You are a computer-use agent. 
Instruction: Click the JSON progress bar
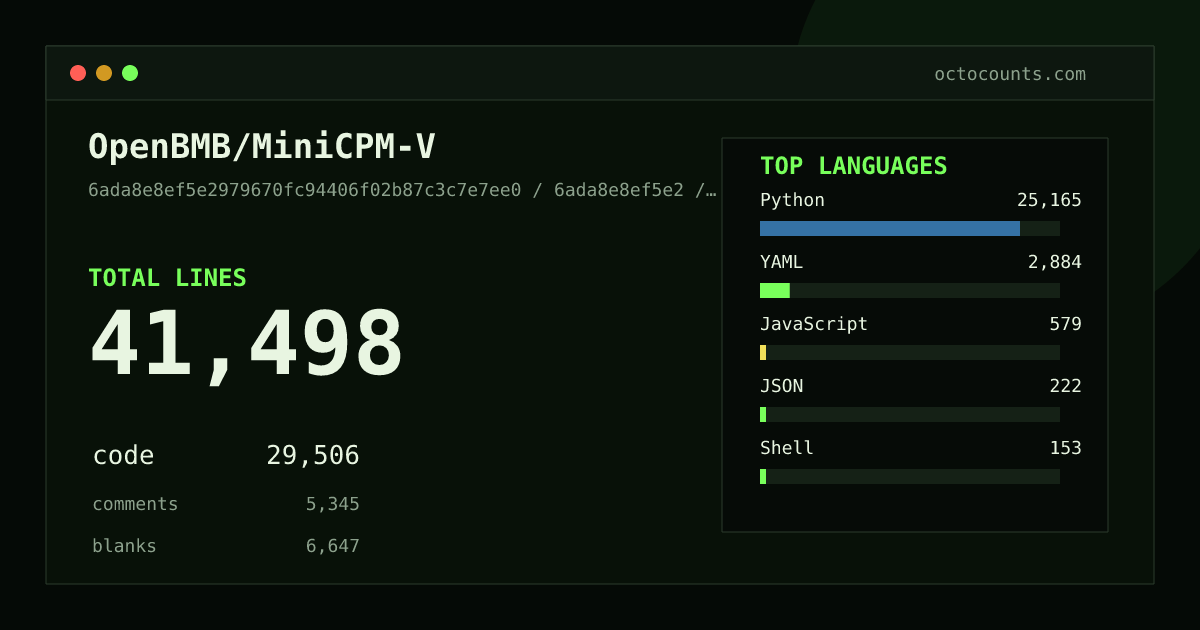click(x=910, y=415)
